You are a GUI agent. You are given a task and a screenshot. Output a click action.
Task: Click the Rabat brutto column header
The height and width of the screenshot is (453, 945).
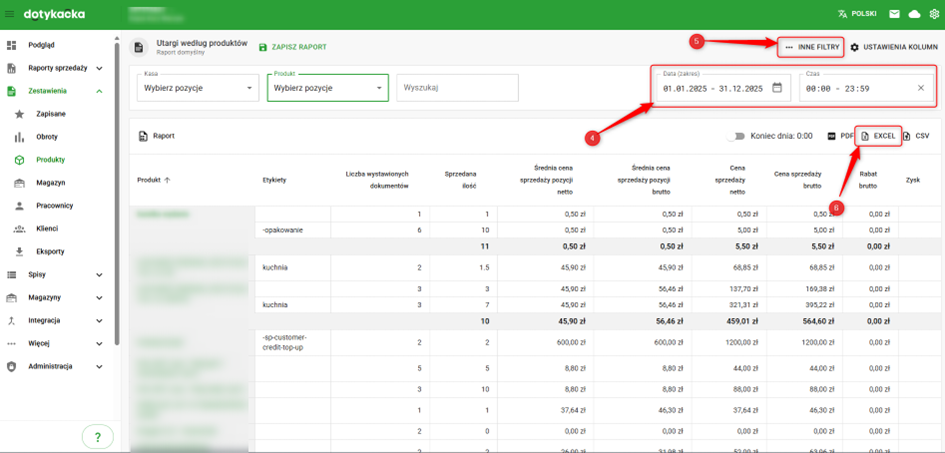pos(868,180)
